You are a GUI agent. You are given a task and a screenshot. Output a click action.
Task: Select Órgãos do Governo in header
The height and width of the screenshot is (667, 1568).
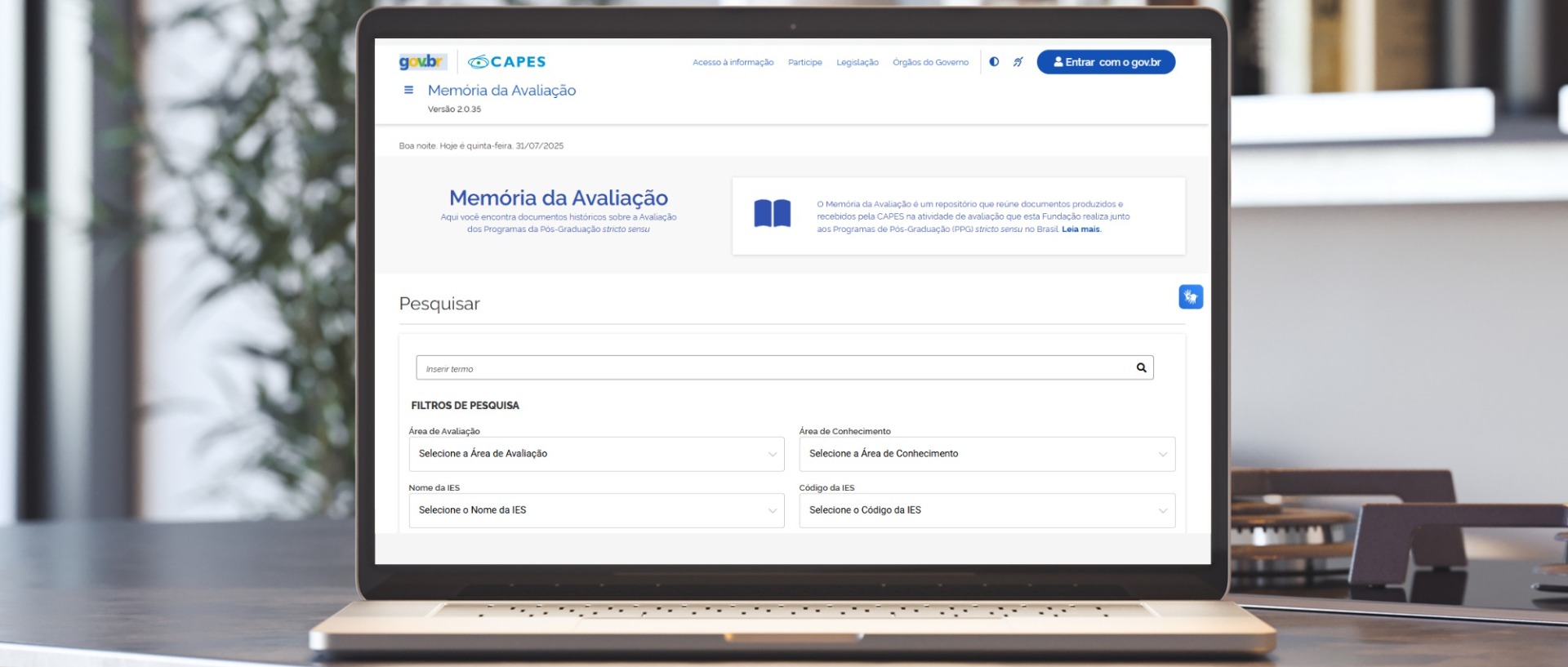click(x=930, y=63)
